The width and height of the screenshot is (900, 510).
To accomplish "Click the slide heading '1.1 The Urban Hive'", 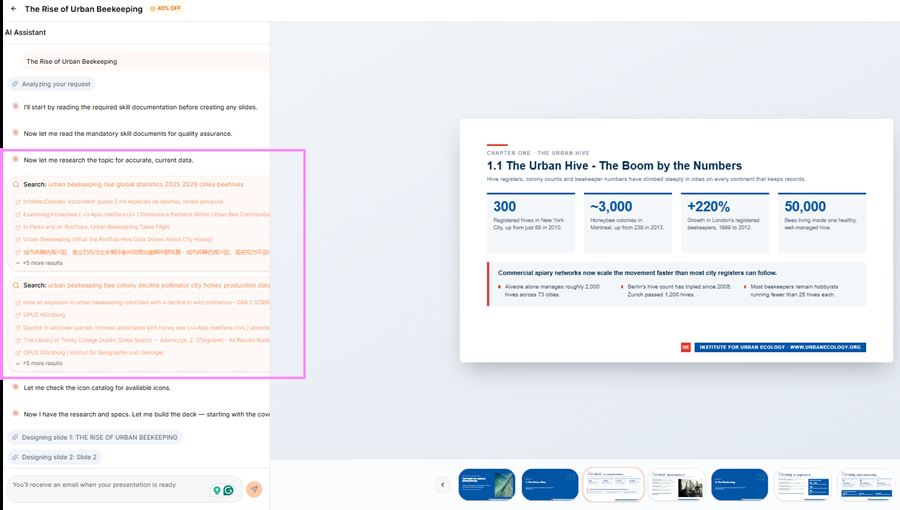I will [x=614, y=166].
